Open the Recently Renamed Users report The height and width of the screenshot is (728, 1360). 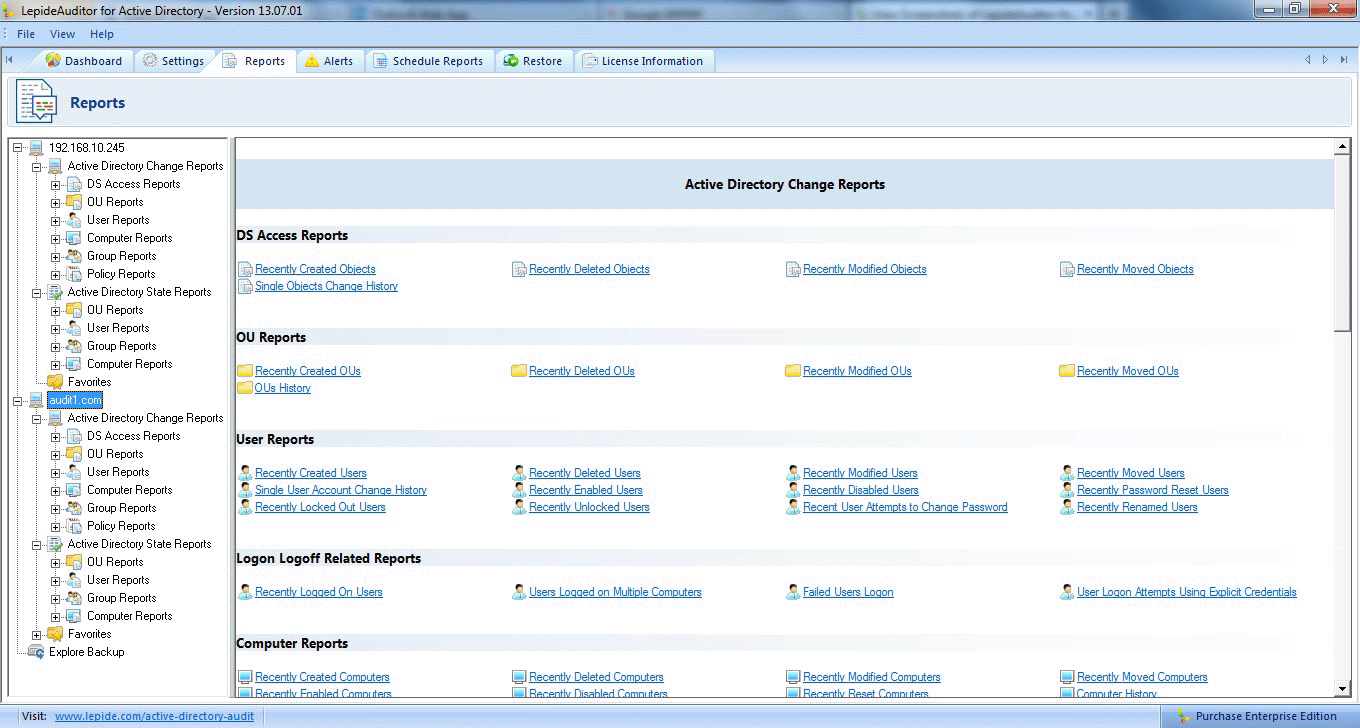[x=1137, y=507]
